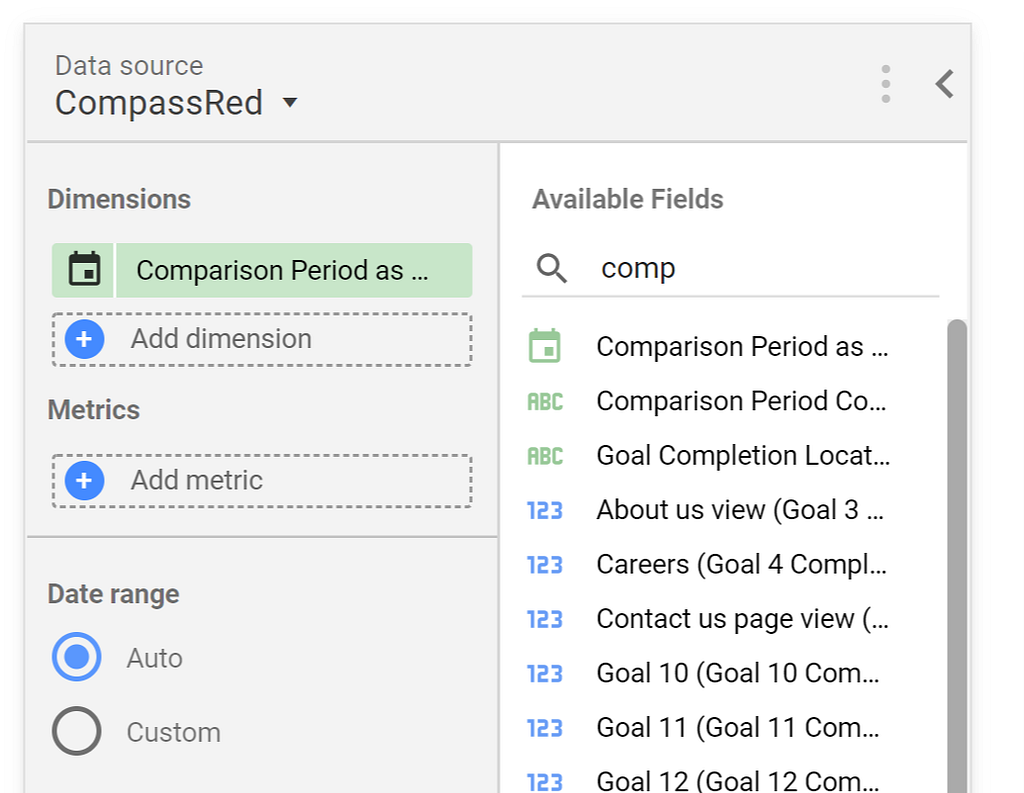This screenshot has height=793, width=1024.
Task: Click the calendar icon on the Comparison Period dimension chip
Action: pos(84,269)
